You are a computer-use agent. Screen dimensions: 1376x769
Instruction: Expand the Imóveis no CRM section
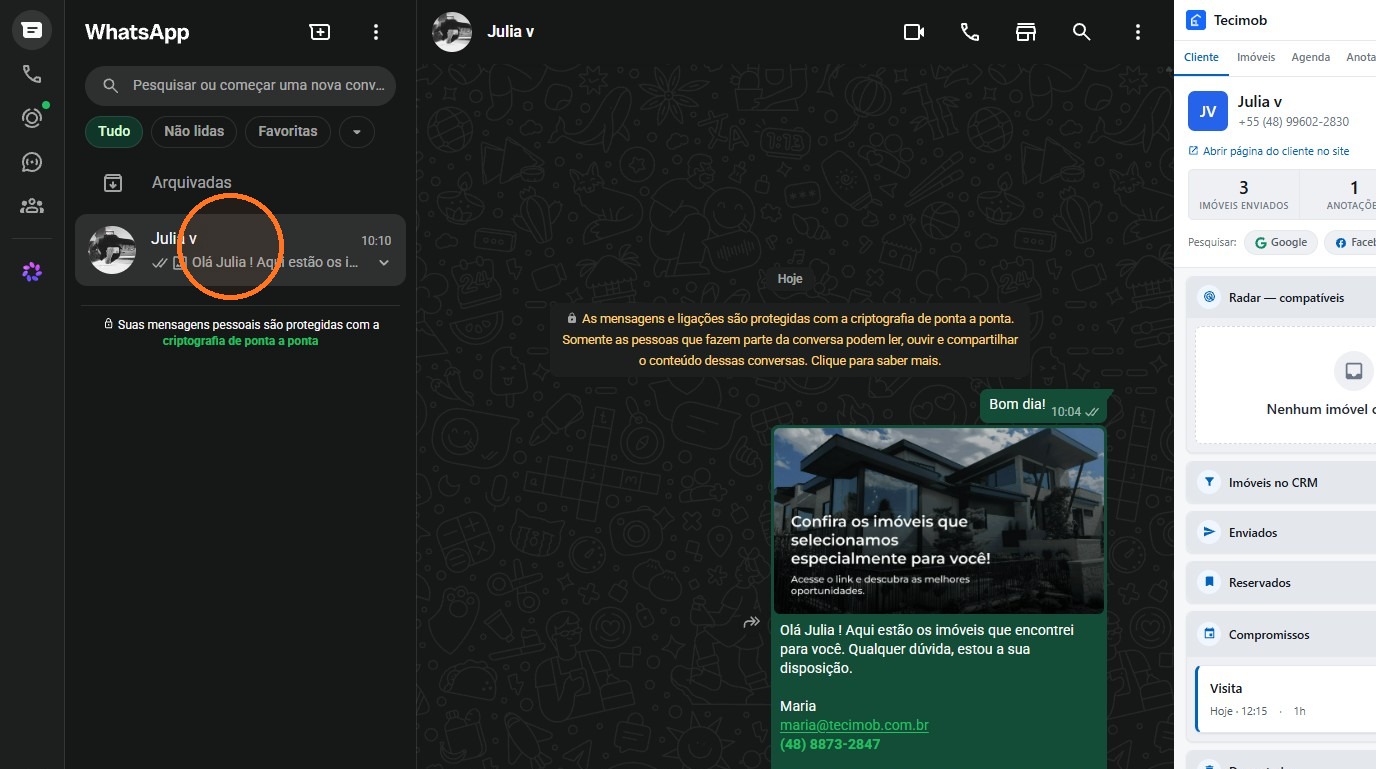1281,482
